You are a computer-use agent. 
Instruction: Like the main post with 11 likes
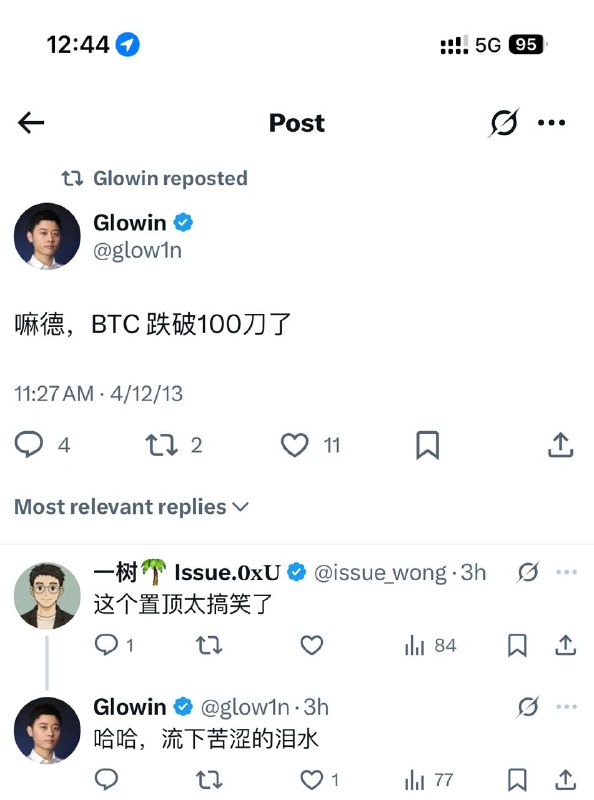pyautogui.click(x=294, y=445)
